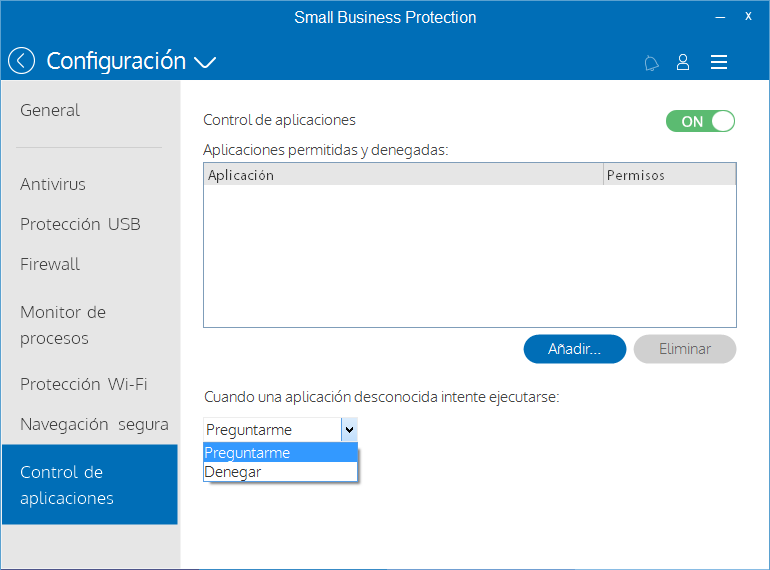
Task: Select Control de aplicaciones in sidebar
Action: pyautogui.click(x=90, y=485)
